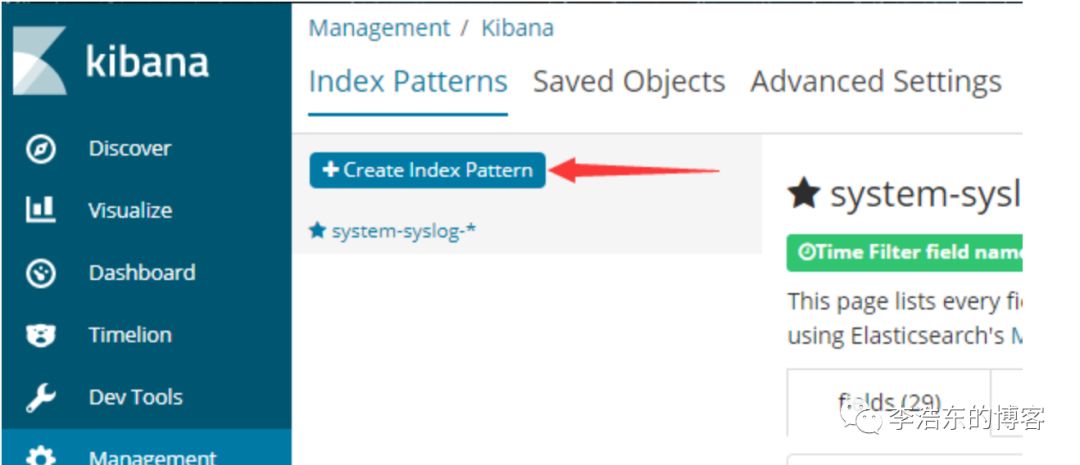The width and height of the screenshot is (1080, 465).
Task: Click the Kibana breadcrumb link
Action: 517,28
